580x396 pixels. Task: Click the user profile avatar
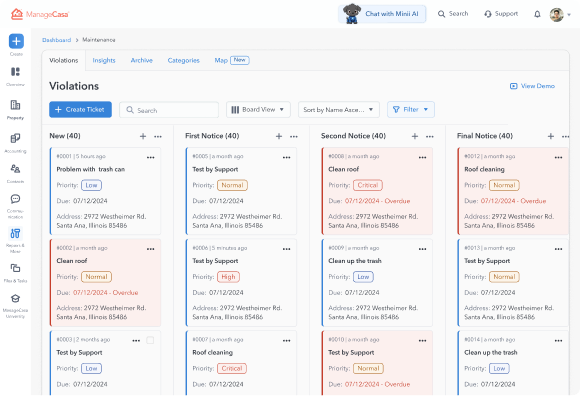[556, 15]
